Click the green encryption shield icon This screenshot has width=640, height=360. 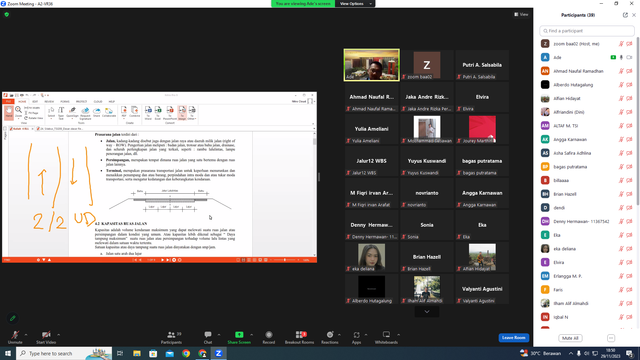pos(7,14)
